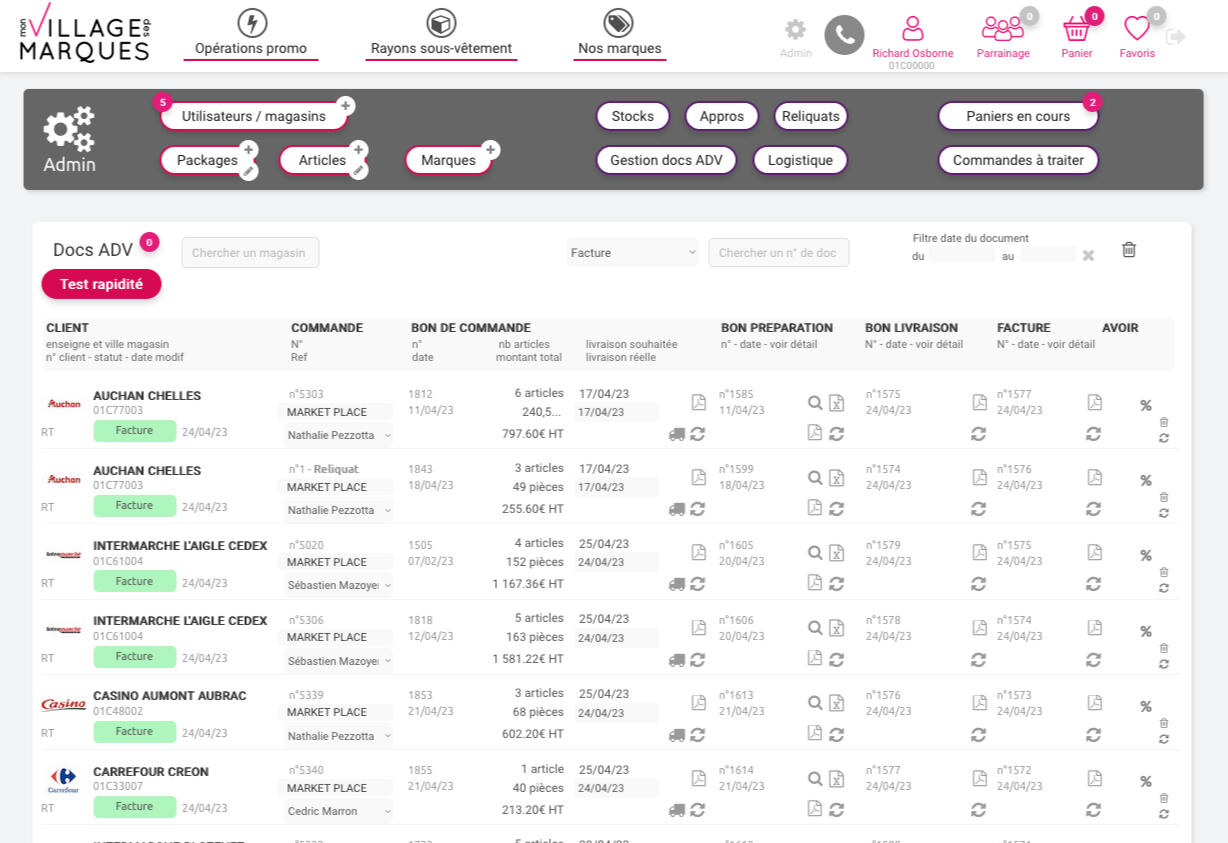Click the percent avoir icon for order n°5303

(1146, 405)
